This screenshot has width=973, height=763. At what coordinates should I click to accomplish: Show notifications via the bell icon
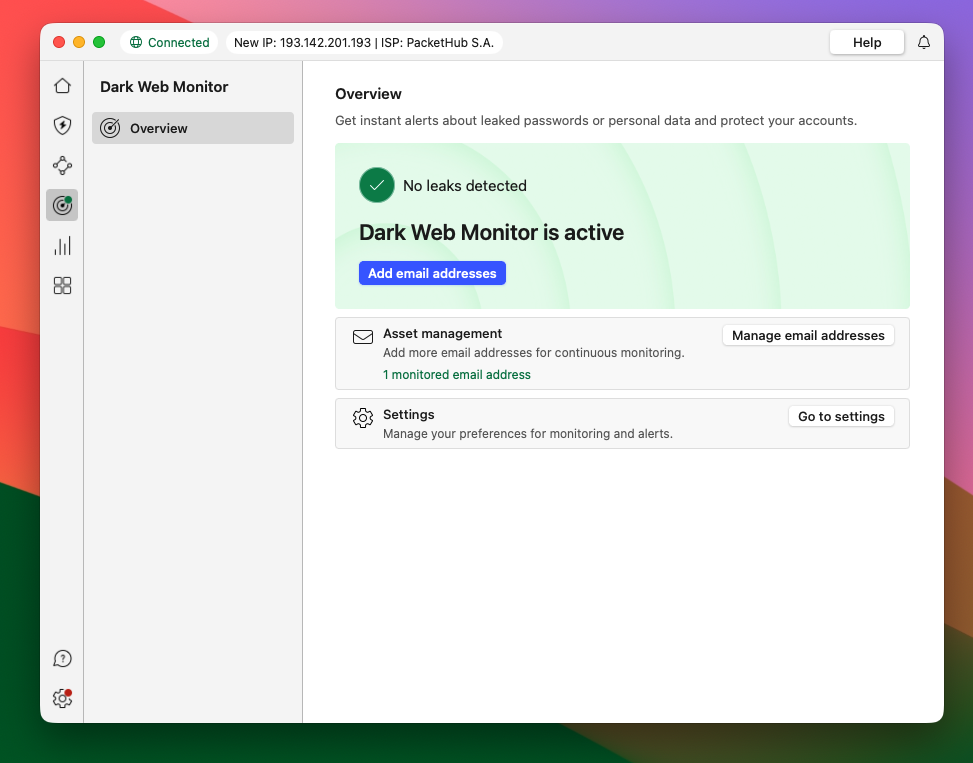[x=923, y=42]
